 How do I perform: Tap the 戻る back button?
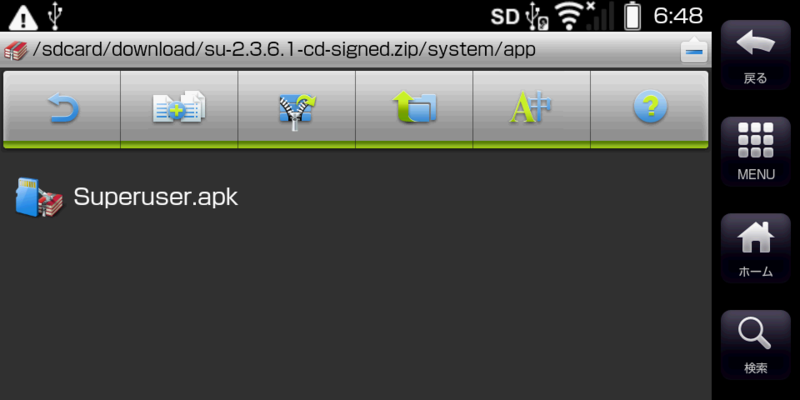[x=756, y=55]
